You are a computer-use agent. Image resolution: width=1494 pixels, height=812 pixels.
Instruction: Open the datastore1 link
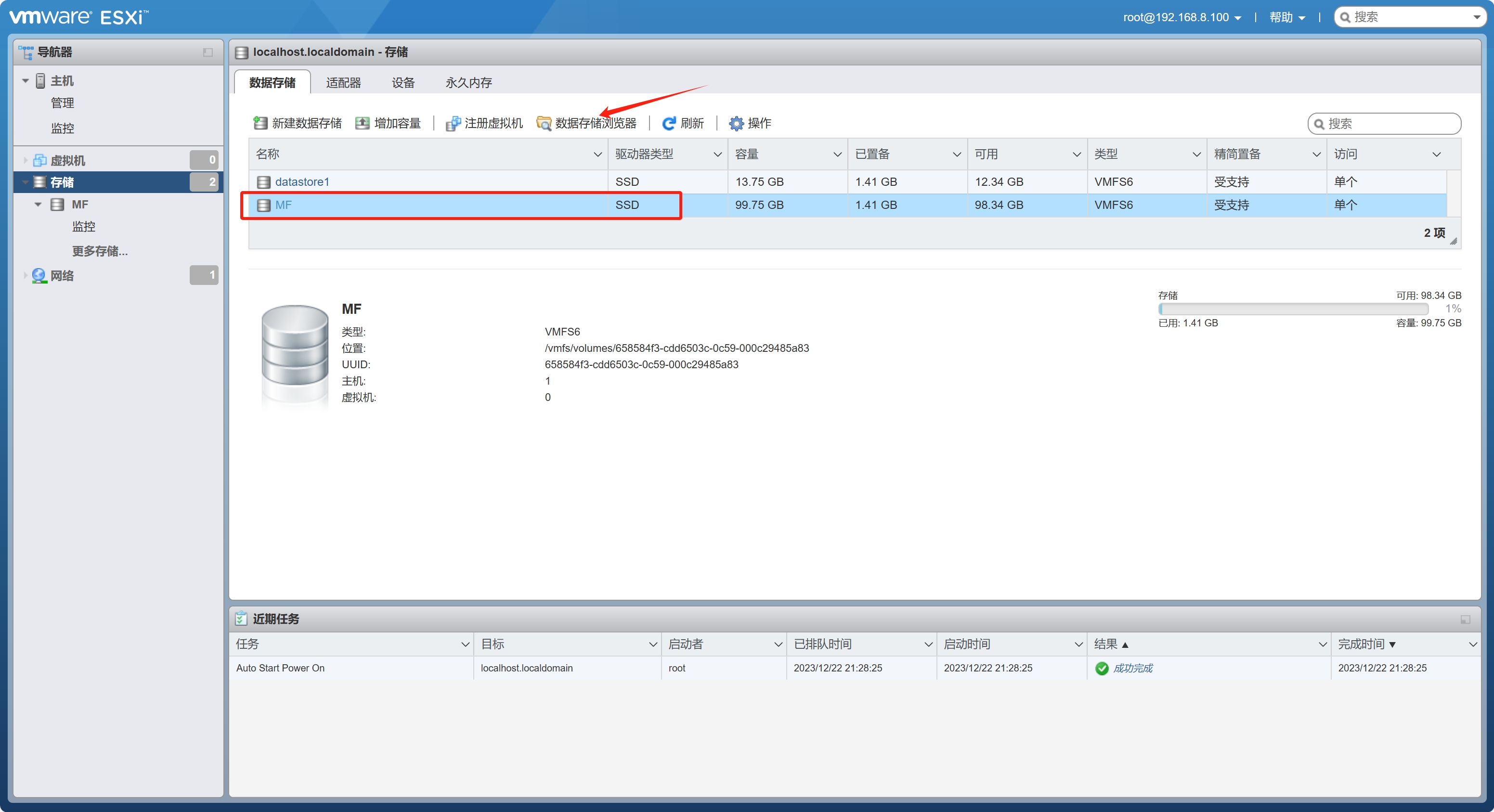point(302,181)
